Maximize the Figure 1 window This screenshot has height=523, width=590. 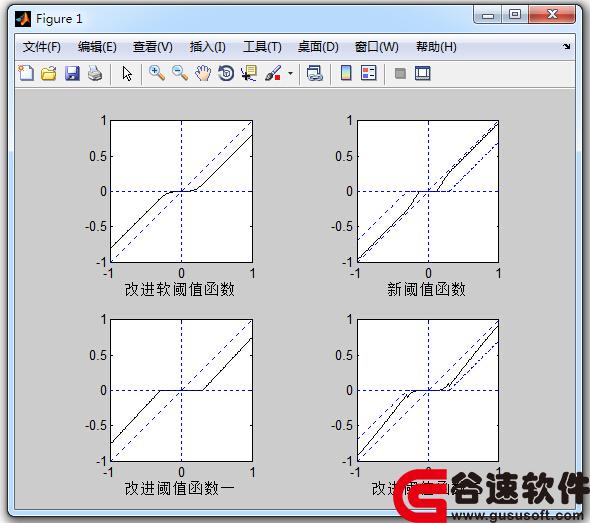[x=515, y=15]
